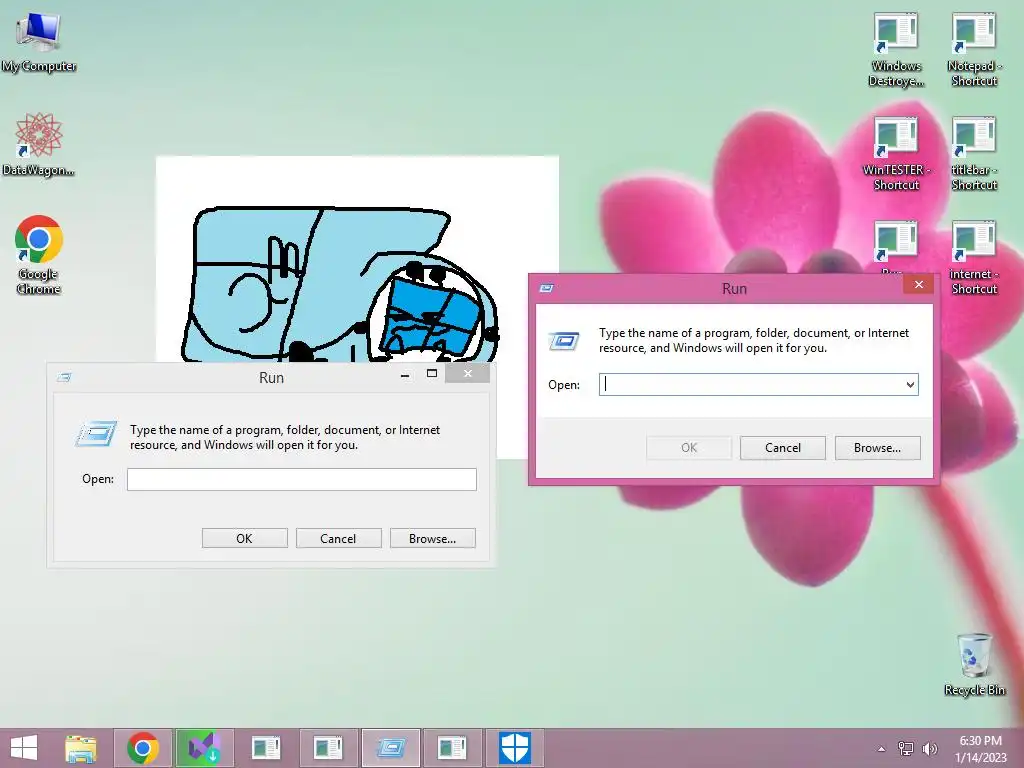Click Cancel in the pink Run dialog
The width and height of the screenshot is (1024, 768).
[x=782, y=448]
